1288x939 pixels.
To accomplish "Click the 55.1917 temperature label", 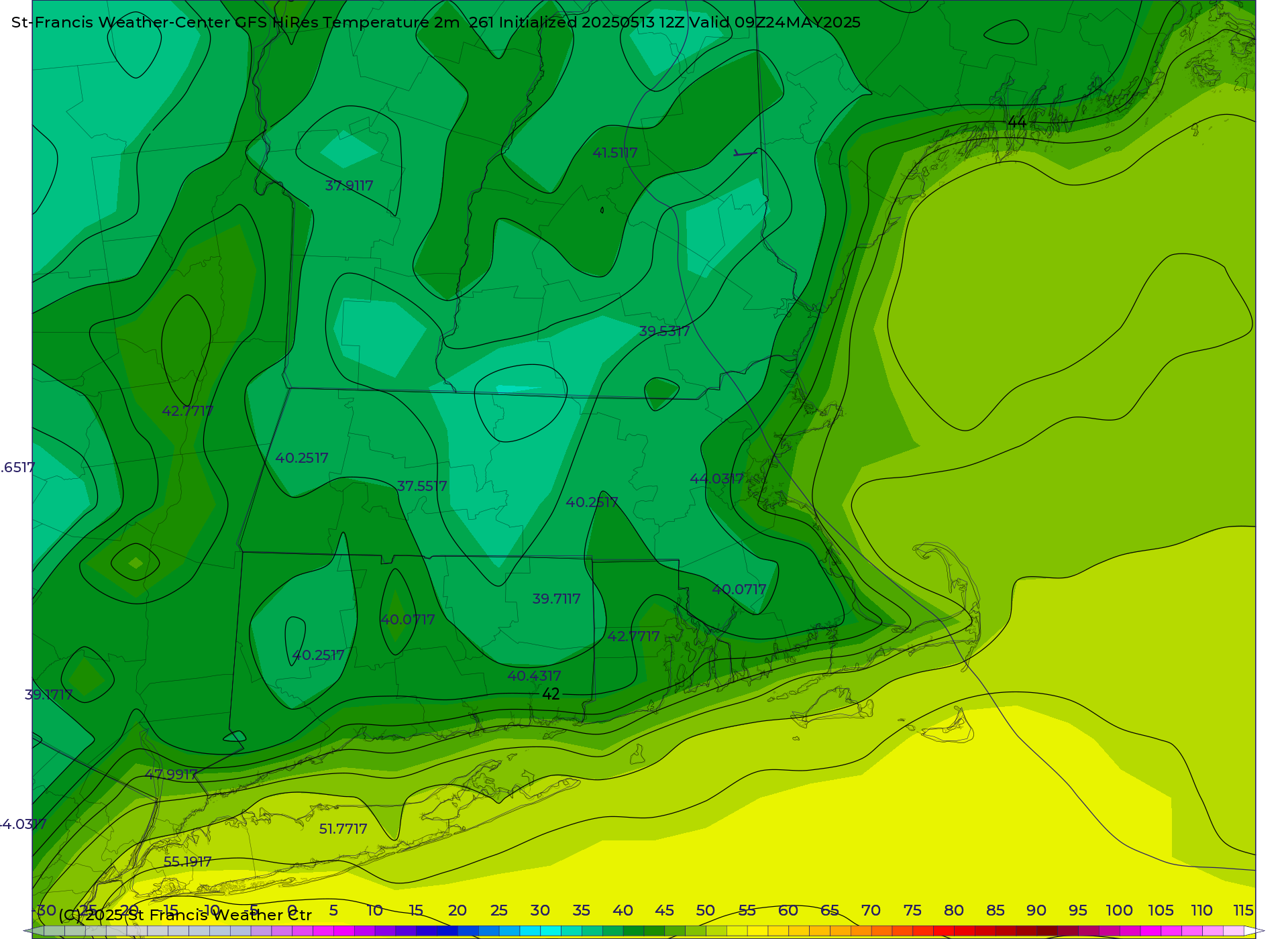I will (x=188, y=862).
